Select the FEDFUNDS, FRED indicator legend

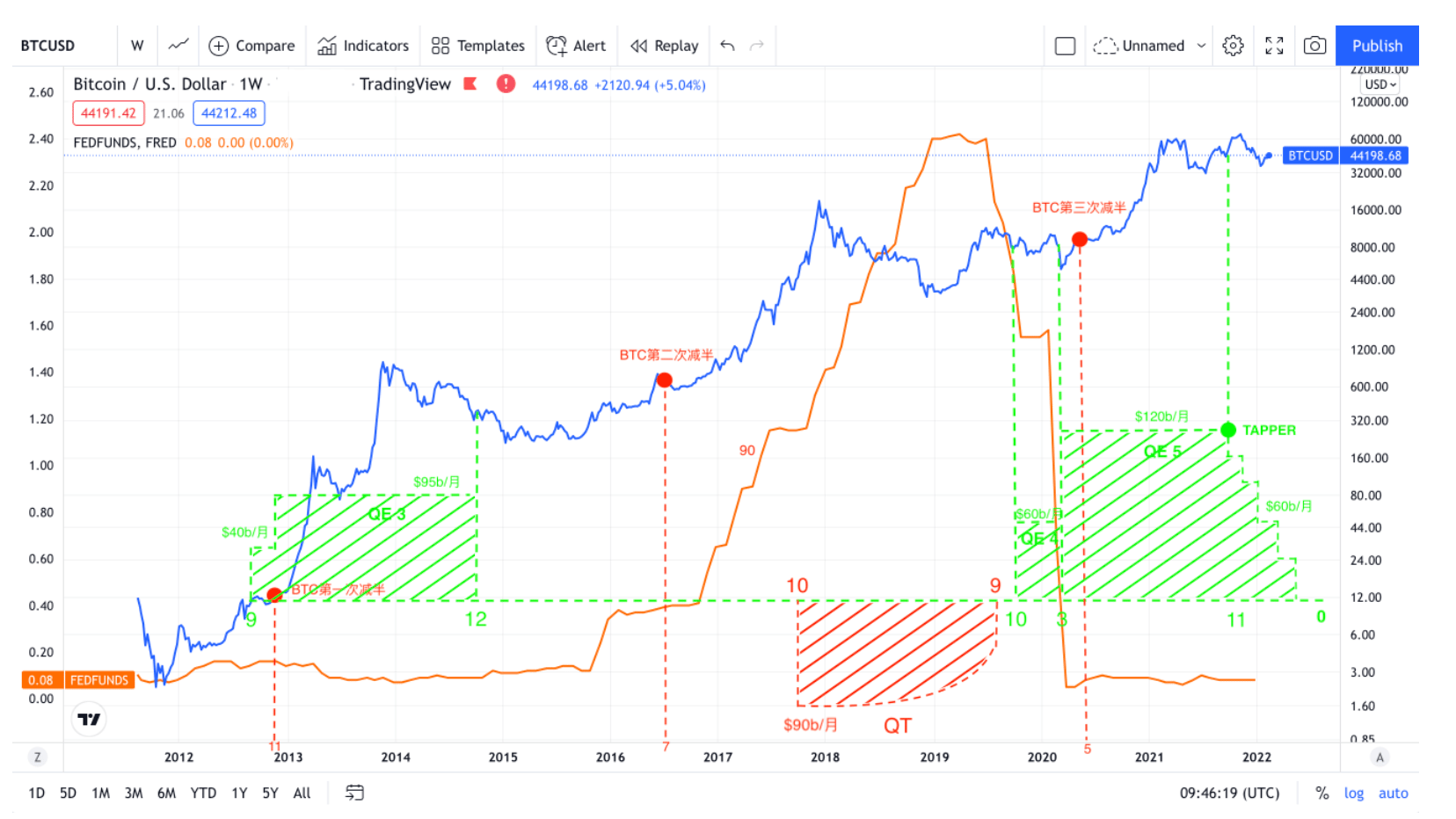[125, 142]
